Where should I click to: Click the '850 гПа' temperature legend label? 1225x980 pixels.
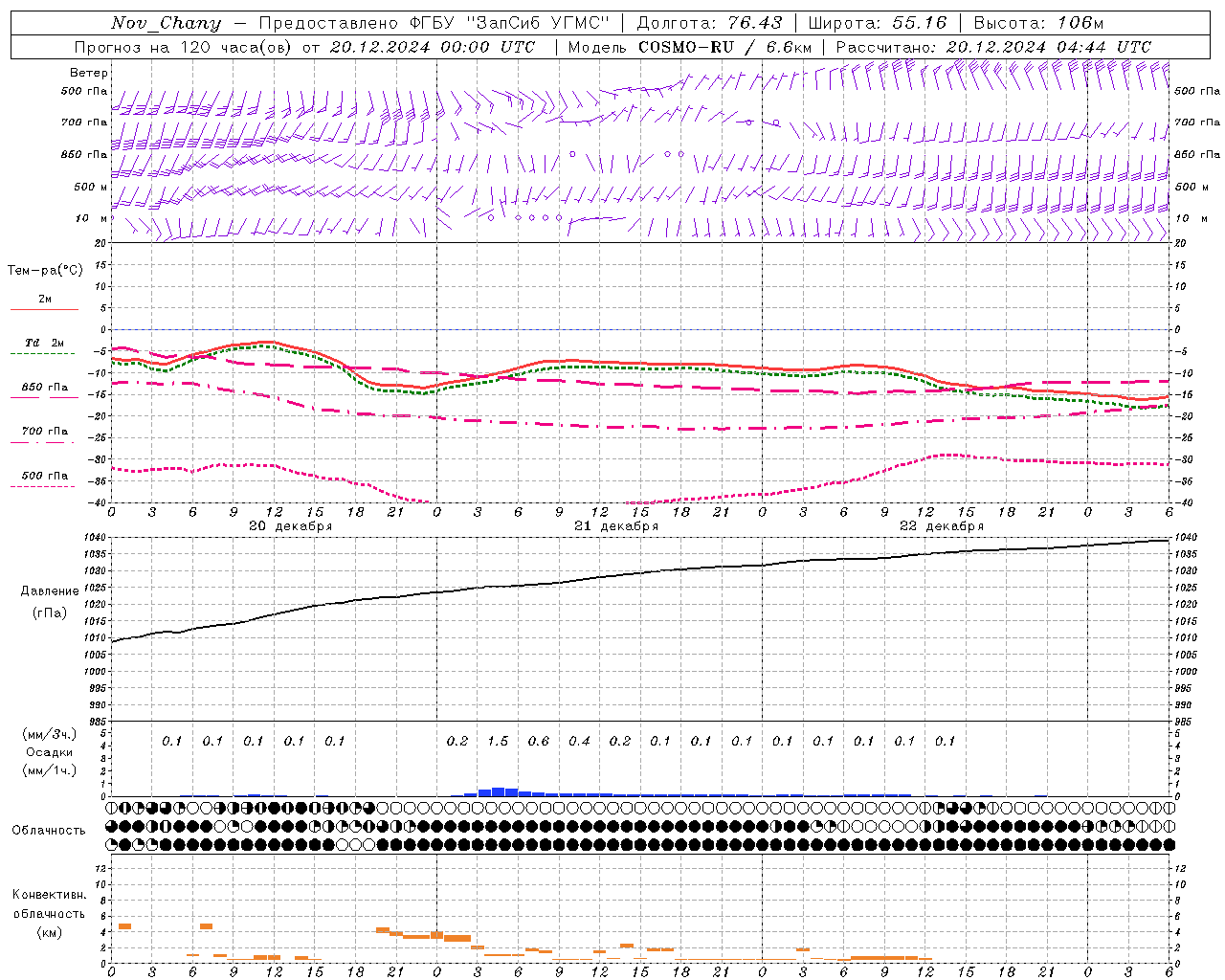pyautogui.click(x=45, y=388)
